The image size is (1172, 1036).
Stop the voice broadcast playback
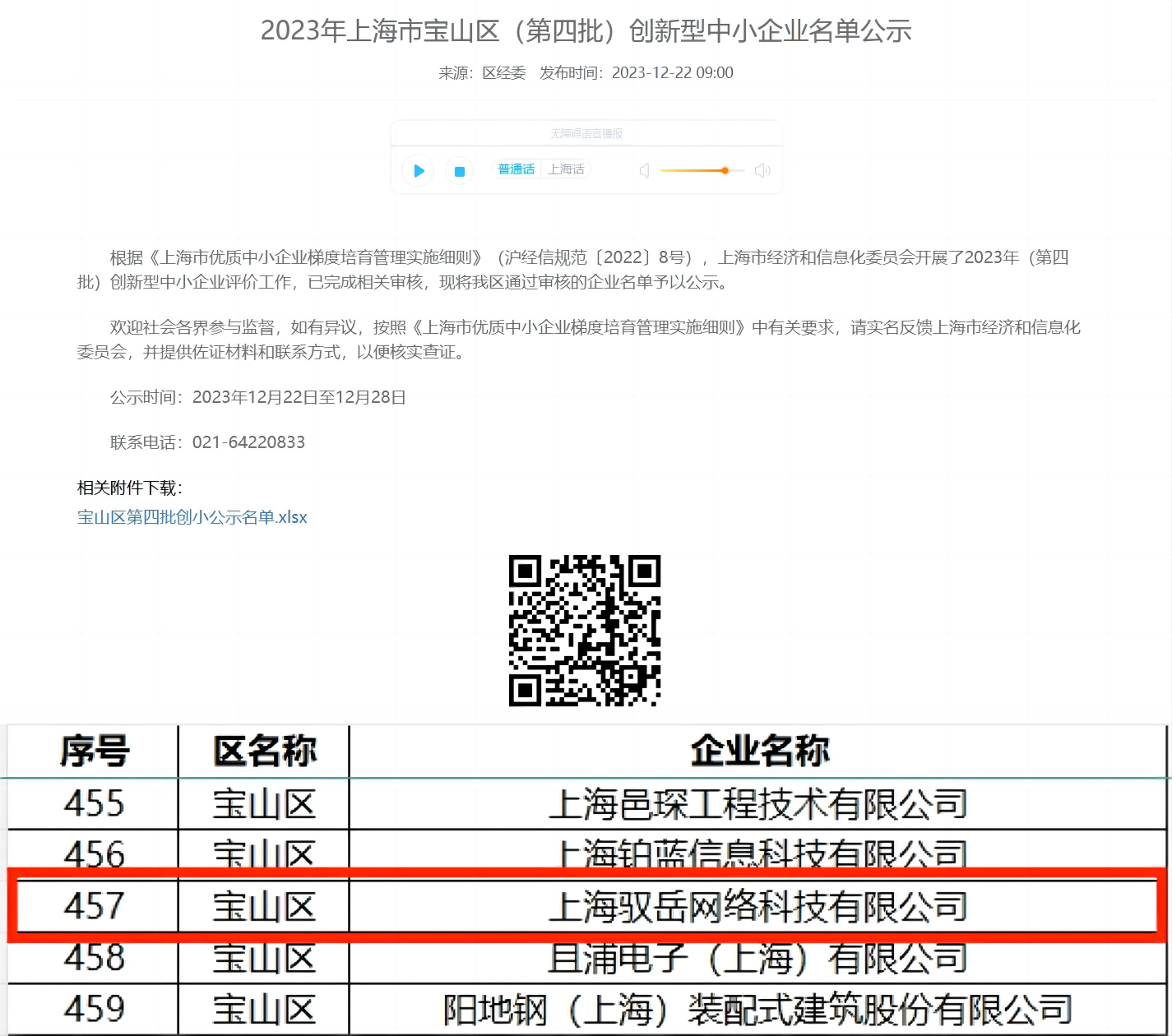click(x=460, y=171)
